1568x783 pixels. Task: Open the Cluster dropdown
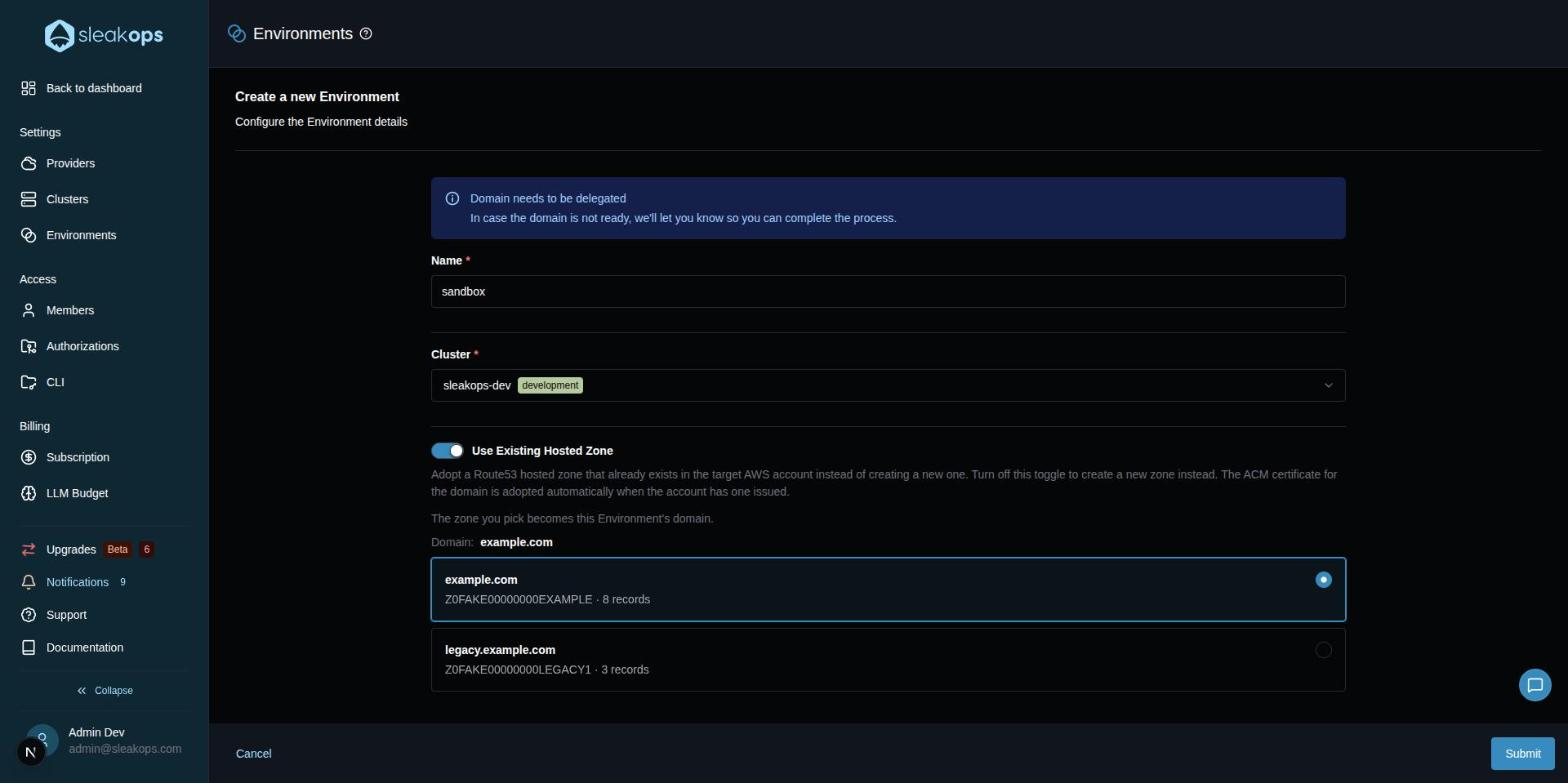(888, 386)
